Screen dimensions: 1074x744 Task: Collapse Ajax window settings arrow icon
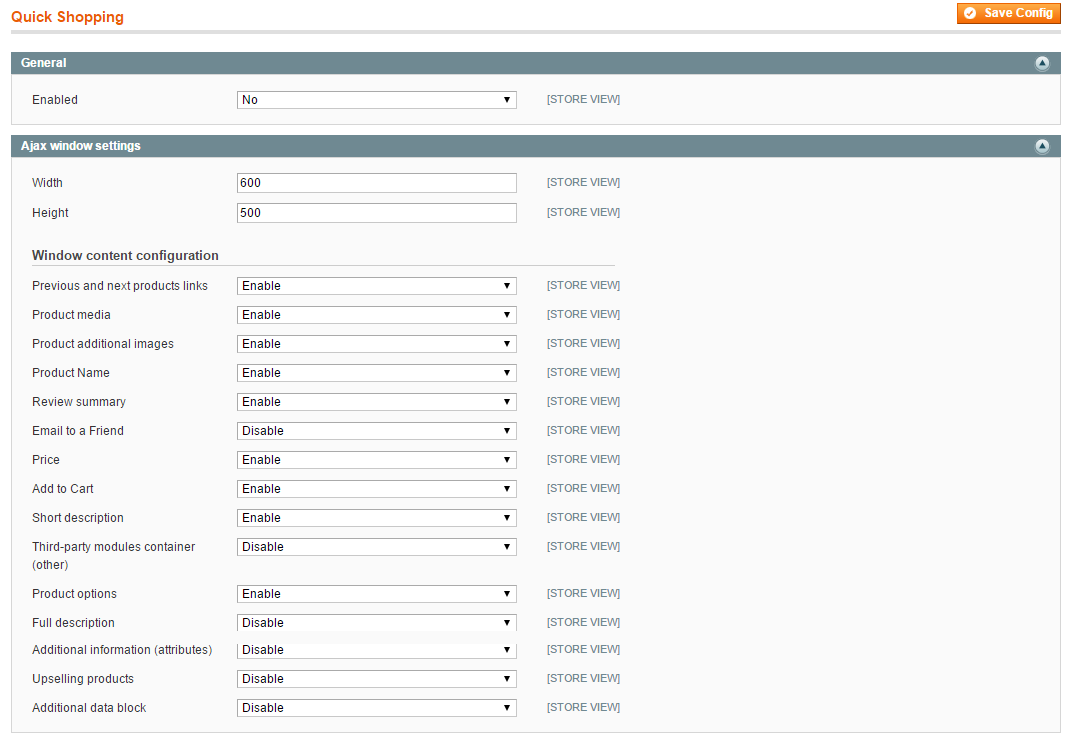point(1042,146)
